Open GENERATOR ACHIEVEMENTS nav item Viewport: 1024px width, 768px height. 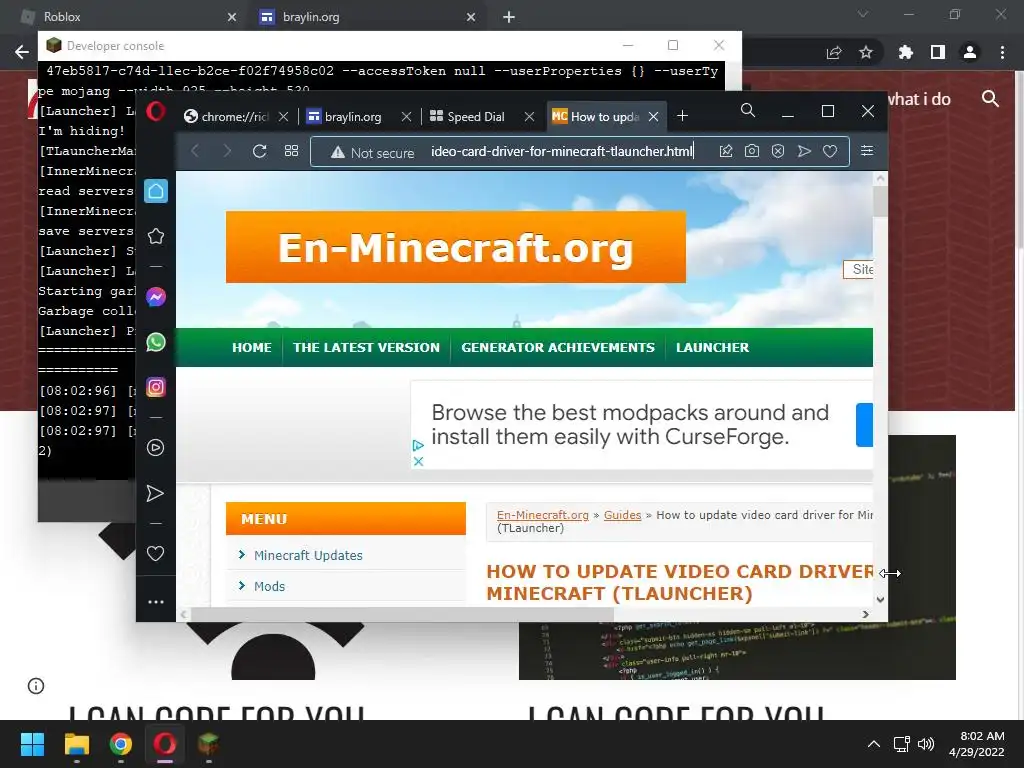tap(558, 347)
